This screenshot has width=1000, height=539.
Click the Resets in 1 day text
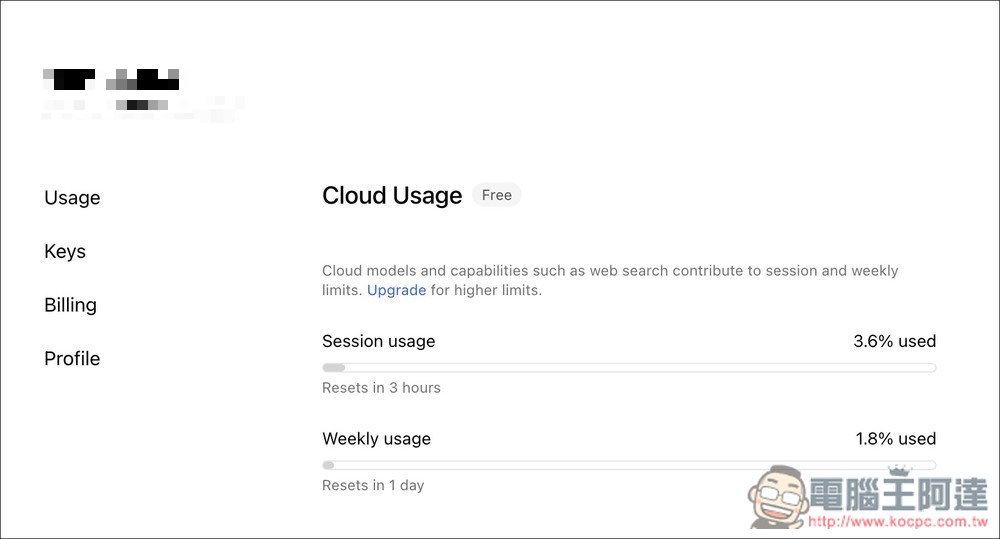[372, 485]
